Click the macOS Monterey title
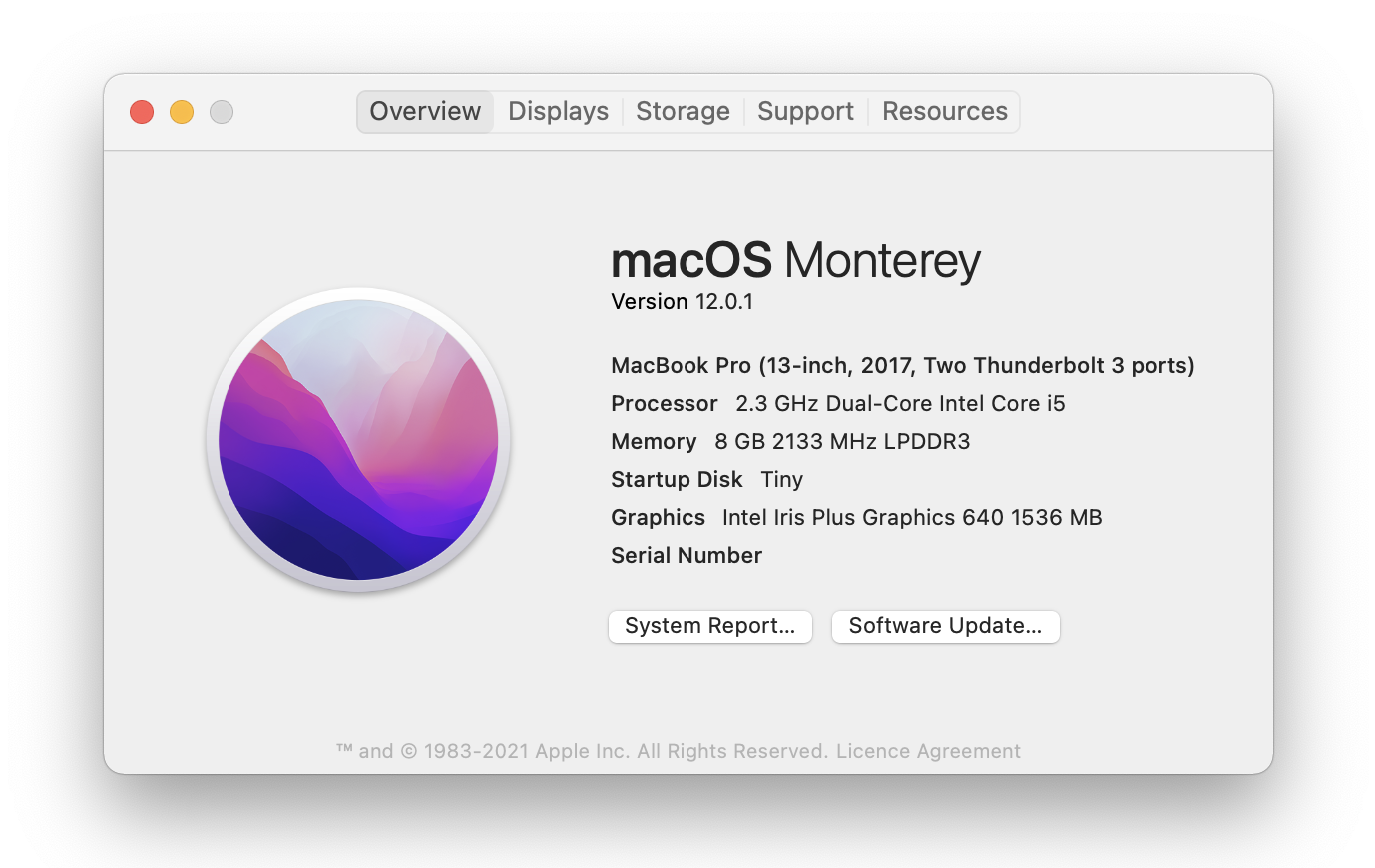Image resolution: width=1375 pixels, height=868 pixels. point(795,261)
